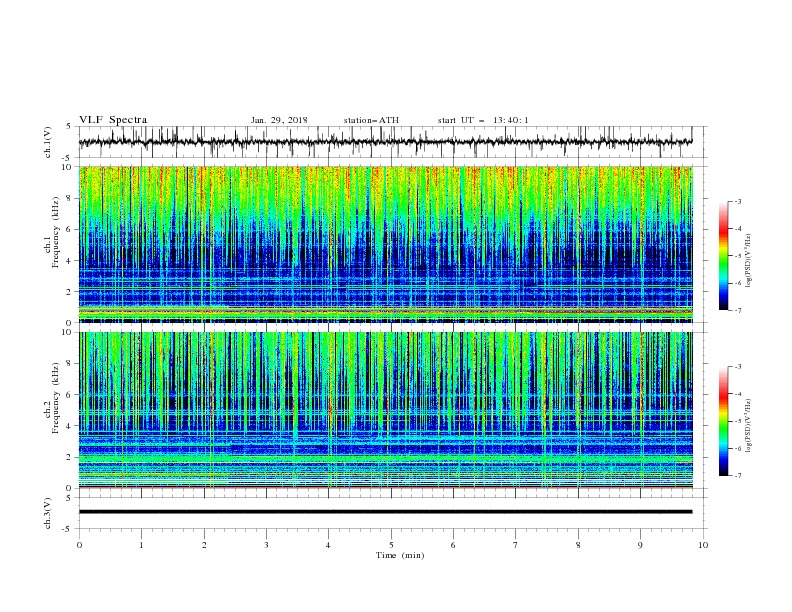Click the "4" frequency tick on ch.1 spectrogram

[x=70, y=261]
